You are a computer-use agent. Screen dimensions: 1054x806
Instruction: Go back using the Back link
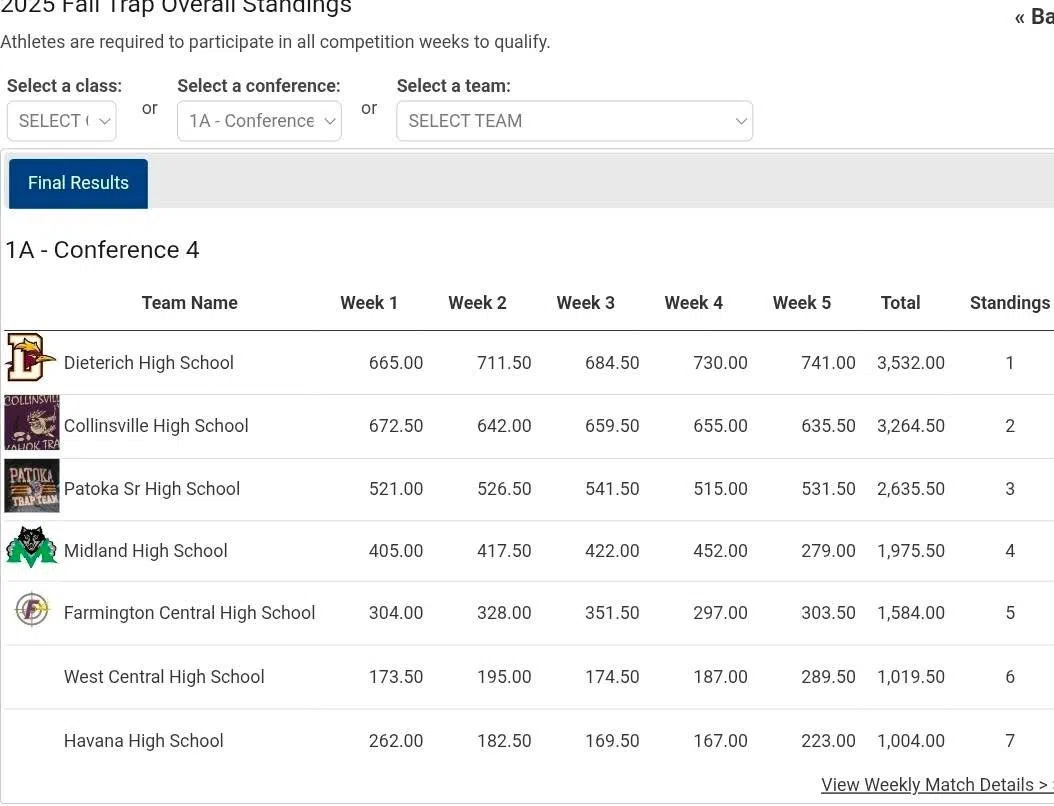click(x=1035, y=17)
